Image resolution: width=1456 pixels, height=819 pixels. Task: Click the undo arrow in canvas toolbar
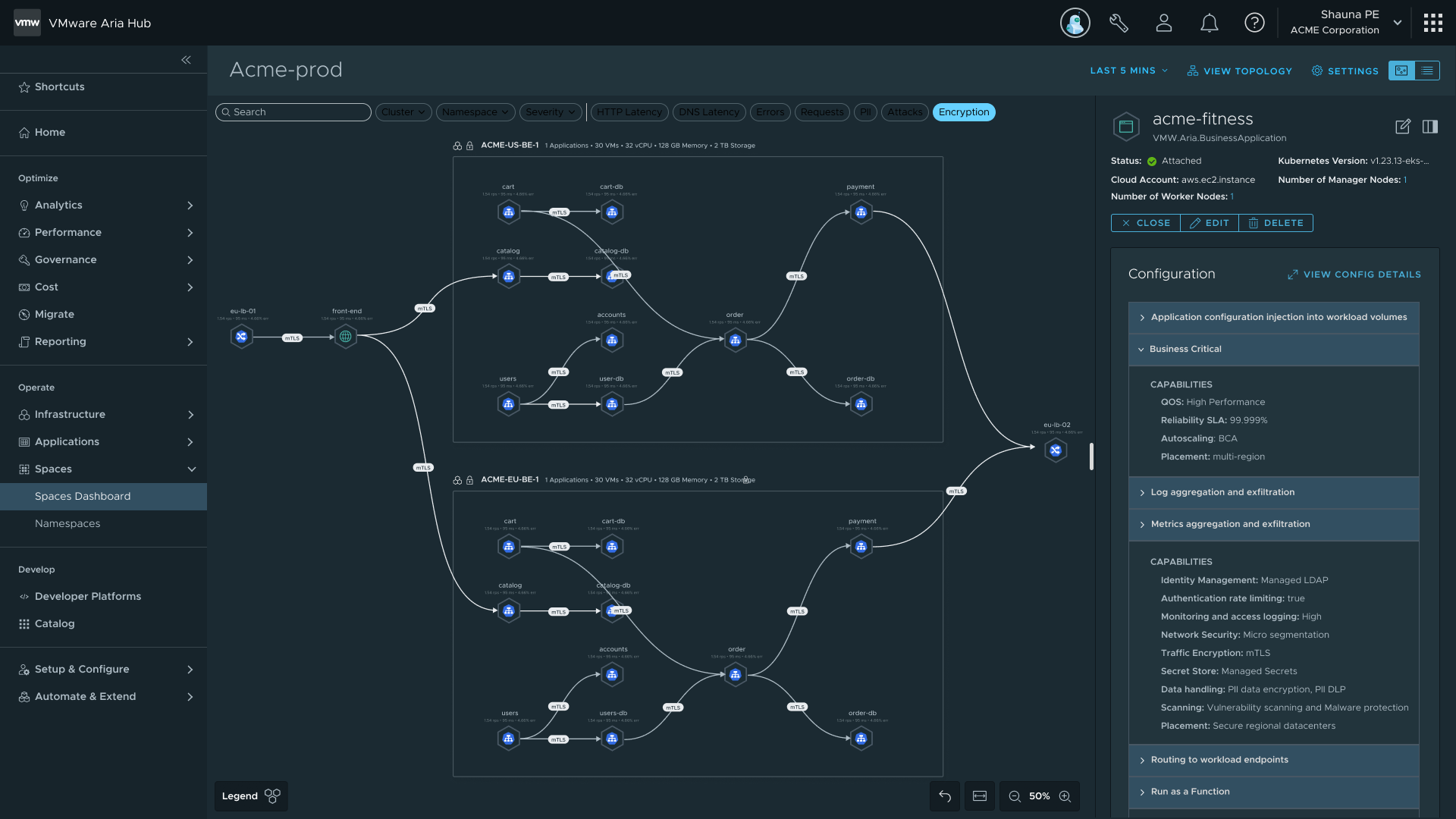945,796
